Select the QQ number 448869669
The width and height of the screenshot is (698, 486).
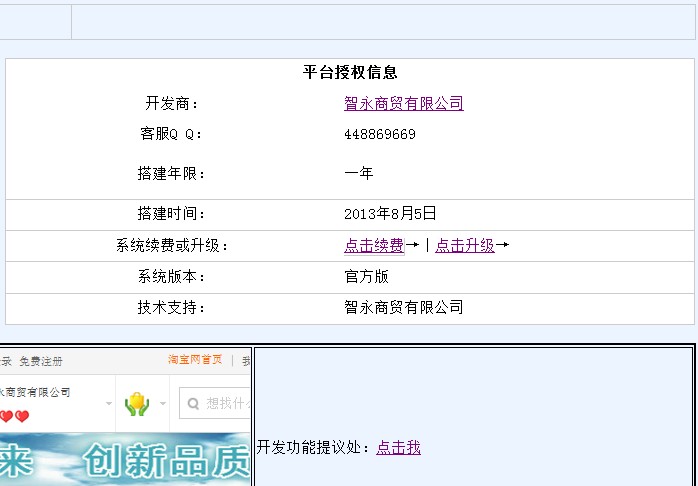(380, 134)
